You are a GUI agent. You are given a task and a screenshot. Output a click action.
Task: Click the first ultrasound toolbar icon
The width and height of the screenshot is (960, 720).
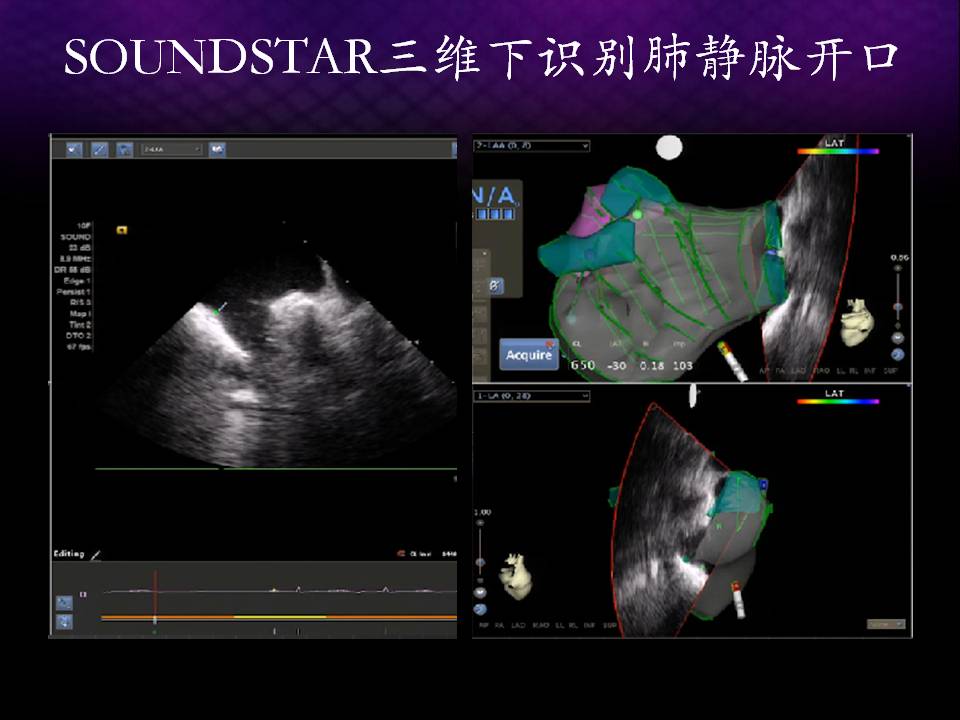click(x=75, y=149)
